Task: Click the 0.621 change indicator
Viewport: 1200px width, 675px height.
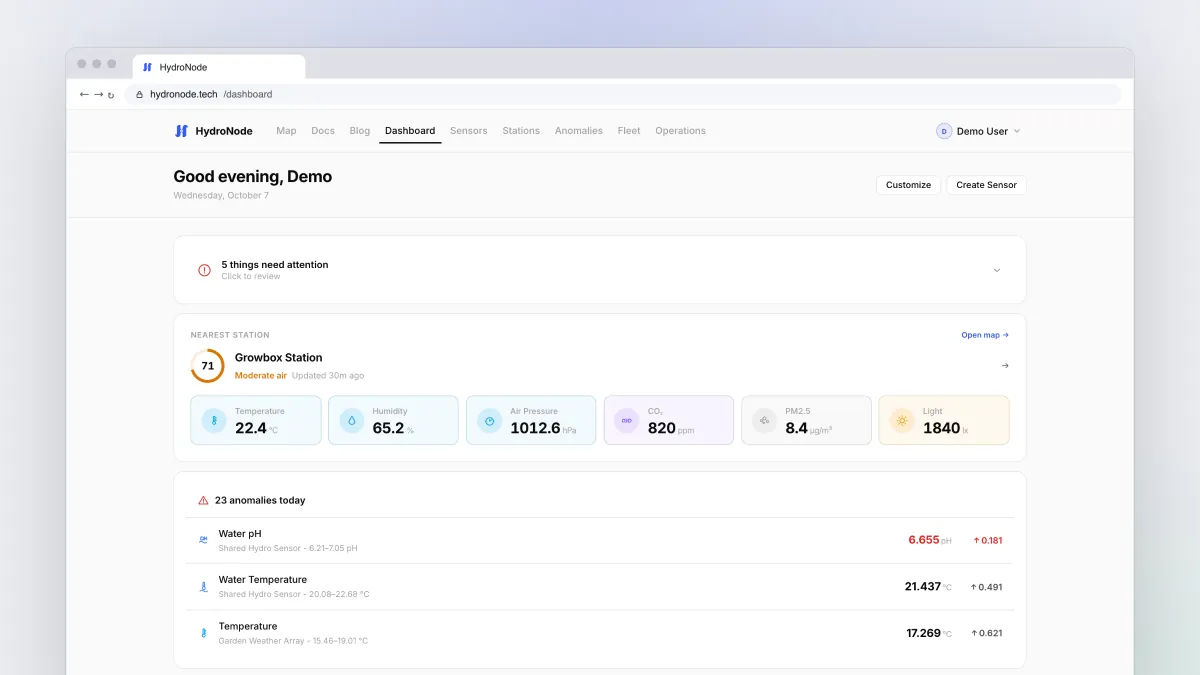Action: pyautogui.click(x=986, y=633)
